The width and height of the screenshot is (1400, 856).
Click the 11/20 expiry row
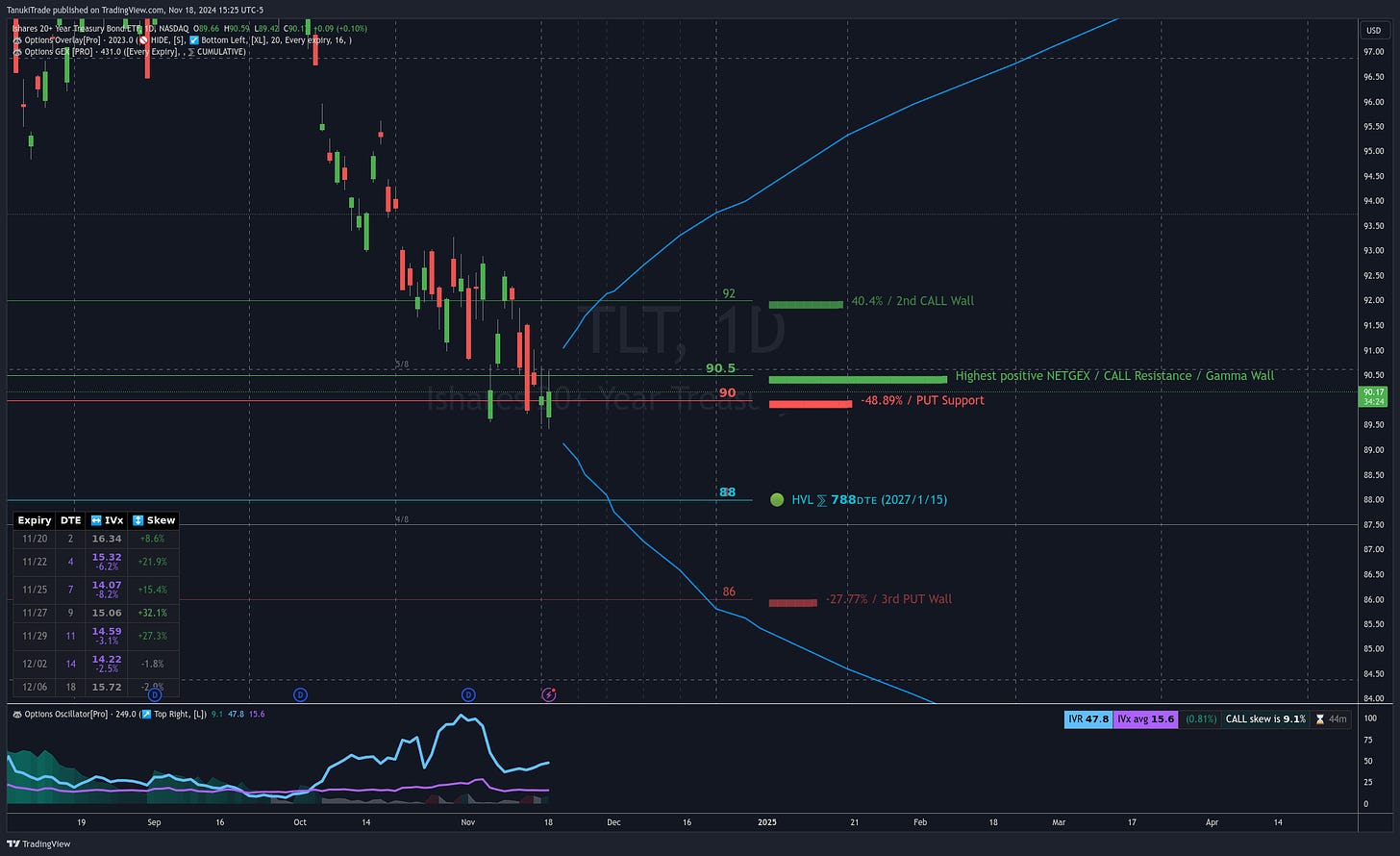(x=95, y=539)
